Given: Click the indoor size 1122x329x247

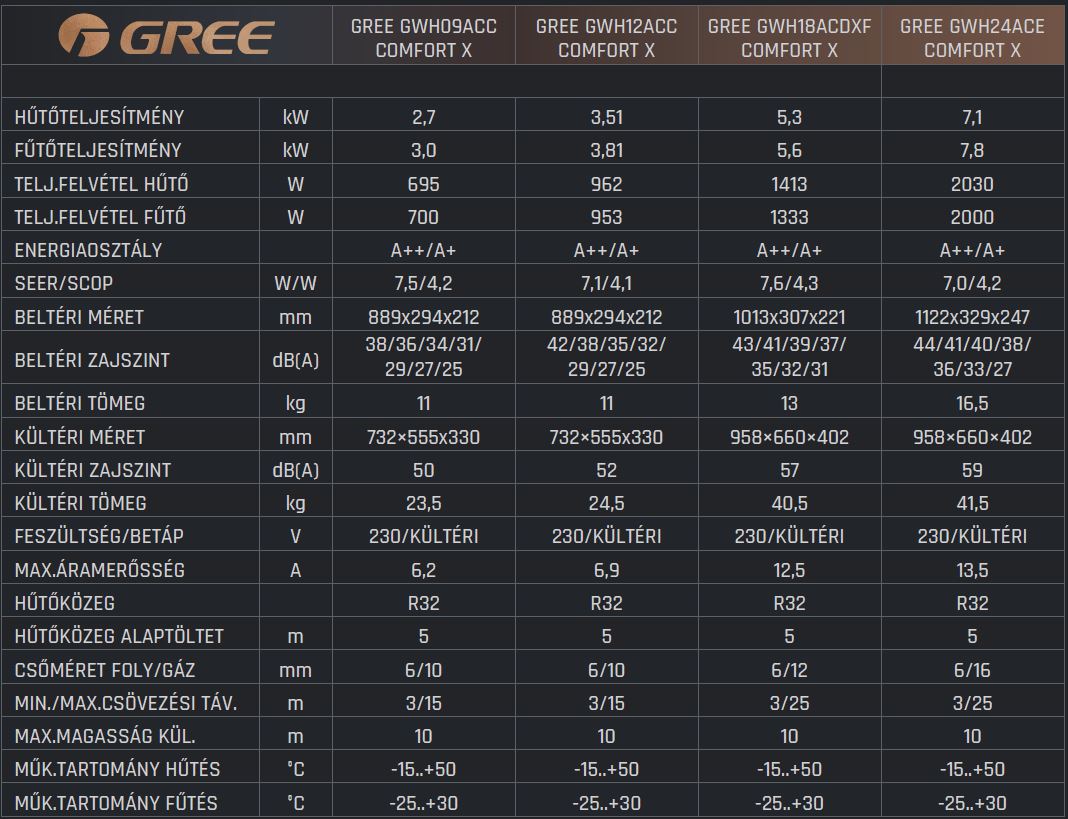Looking at the screenshot, I should [972, 318].
